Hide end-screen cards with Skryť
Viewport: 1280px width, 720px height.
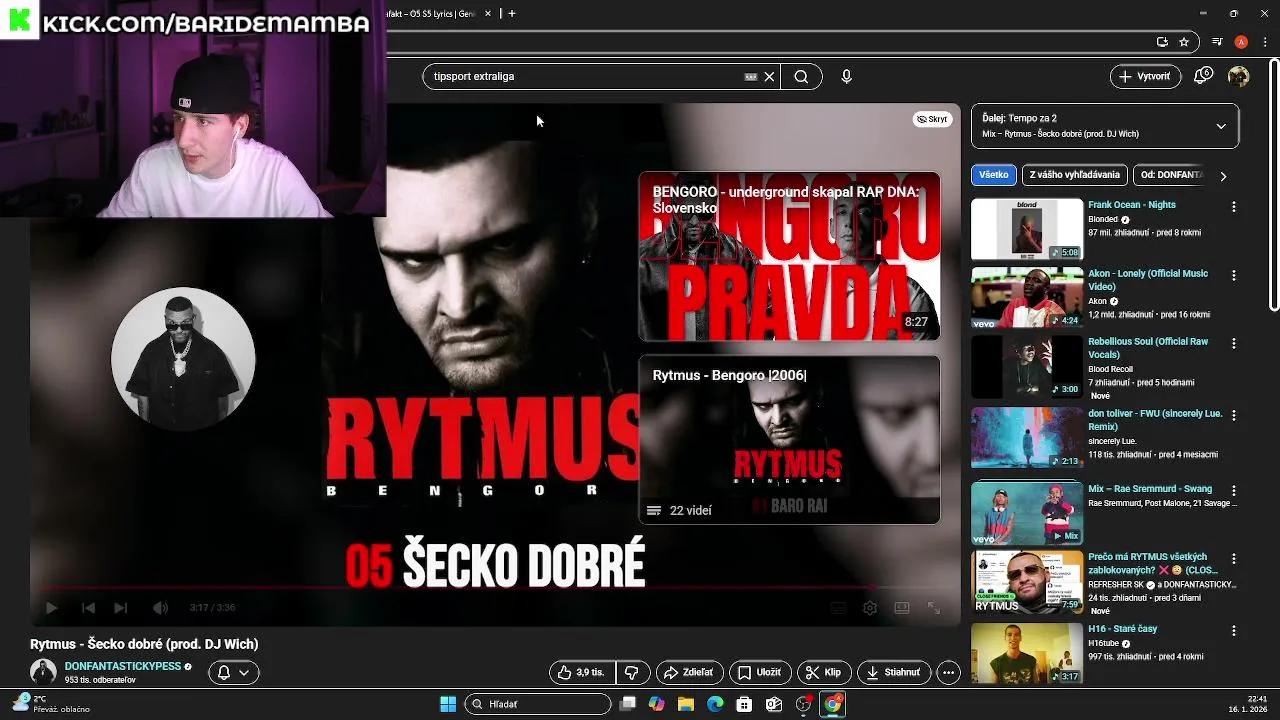point(932,119)
